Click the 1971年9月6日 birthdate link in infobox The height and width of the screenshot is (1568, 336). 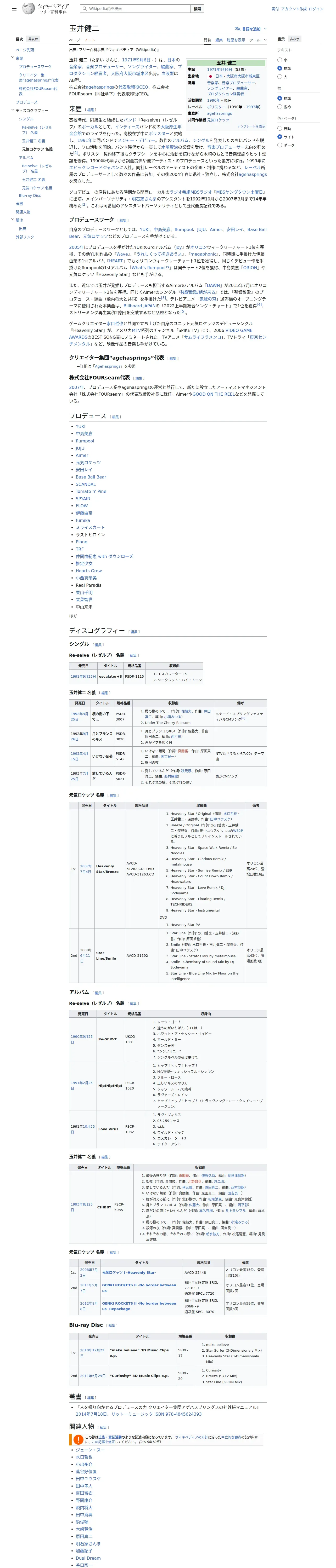tap(220, 70)
